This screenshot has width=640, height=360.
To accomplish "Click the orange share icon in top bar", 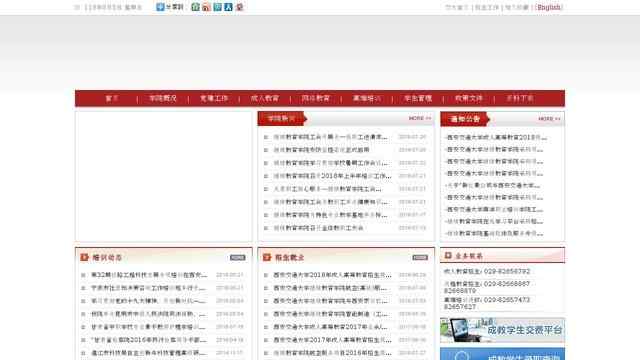I will [x=207, y=7].
